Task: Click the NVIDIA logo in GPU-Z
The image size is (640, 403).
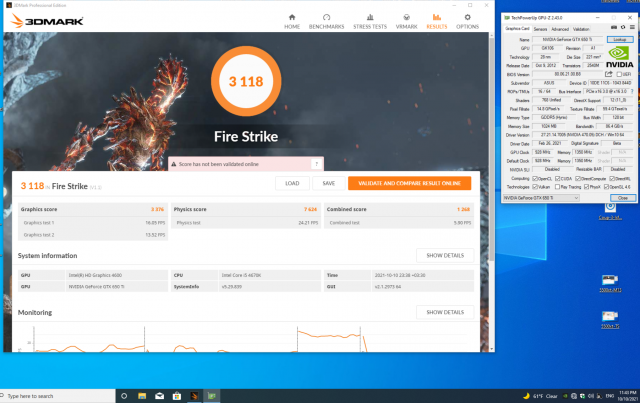Action: [620, 57]
